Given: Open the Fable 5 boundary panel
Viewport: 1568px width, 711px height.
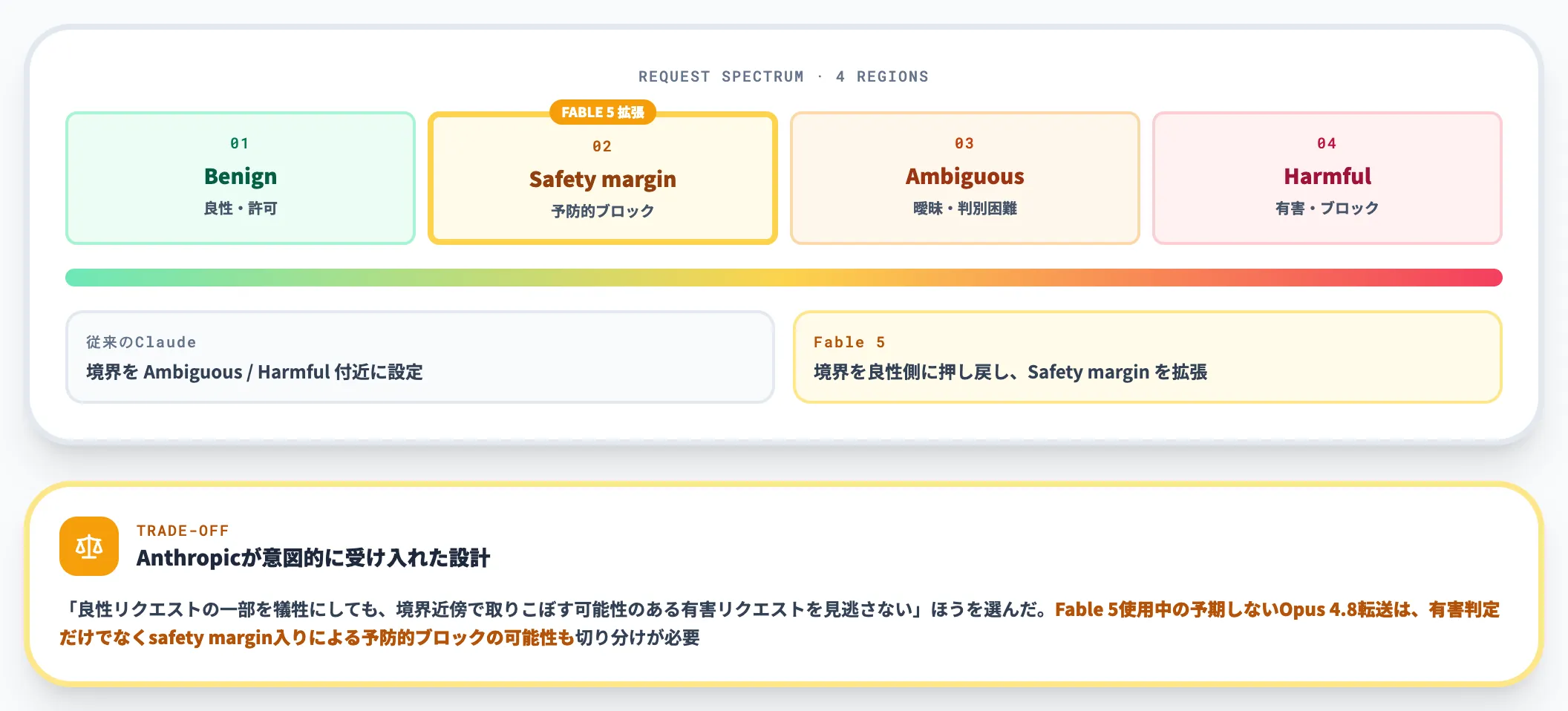Looking at the screenshot, I should click(x=1148, y=357).
